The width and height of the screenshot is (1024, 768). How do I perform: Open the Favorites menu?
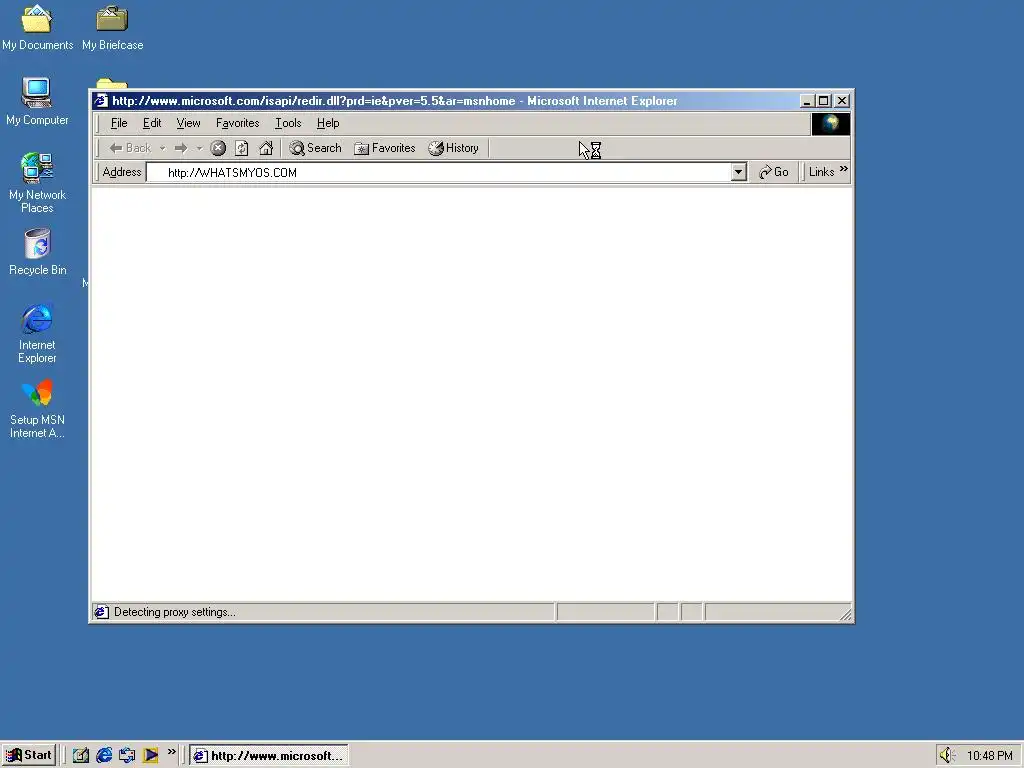238,123
